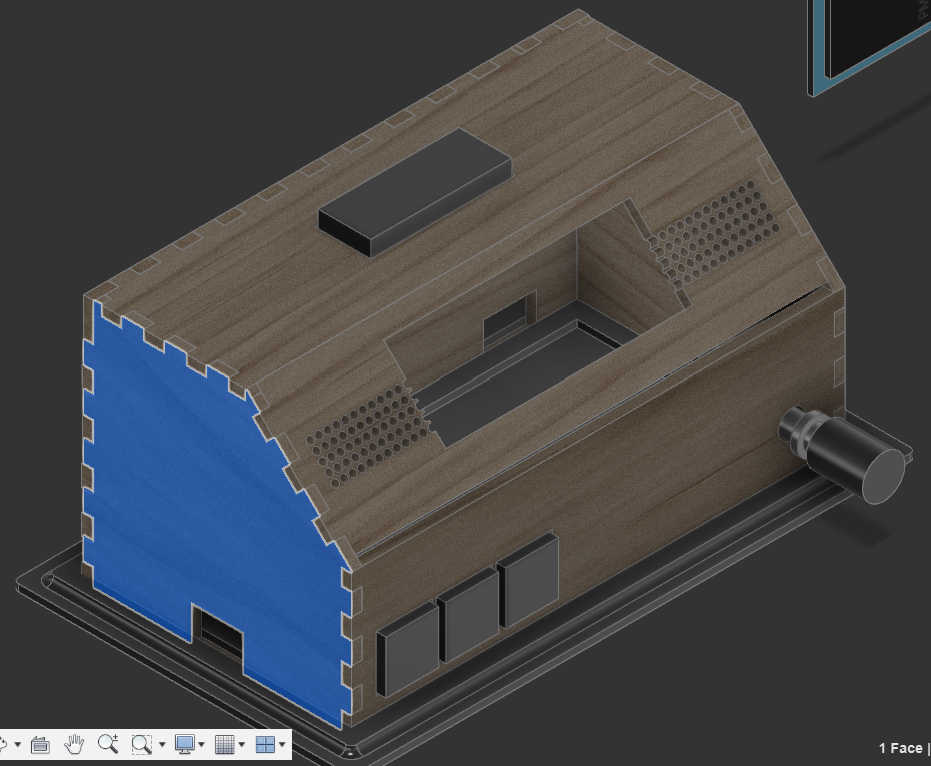Viewport: 931px width, 766px height.
Task: Select the Zoom magnifier tool
Action: (108, 744)
